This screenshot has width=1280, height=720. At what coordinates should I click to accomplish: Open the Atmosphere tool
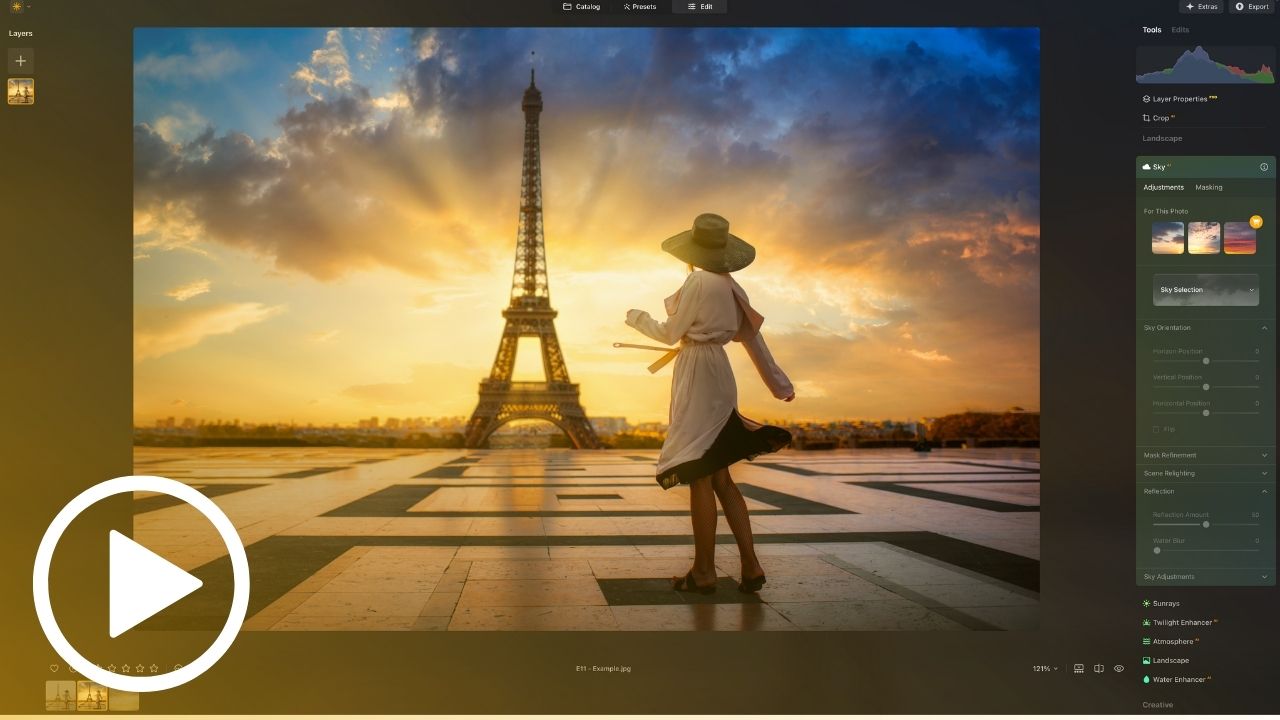(x=1170, y=642)
